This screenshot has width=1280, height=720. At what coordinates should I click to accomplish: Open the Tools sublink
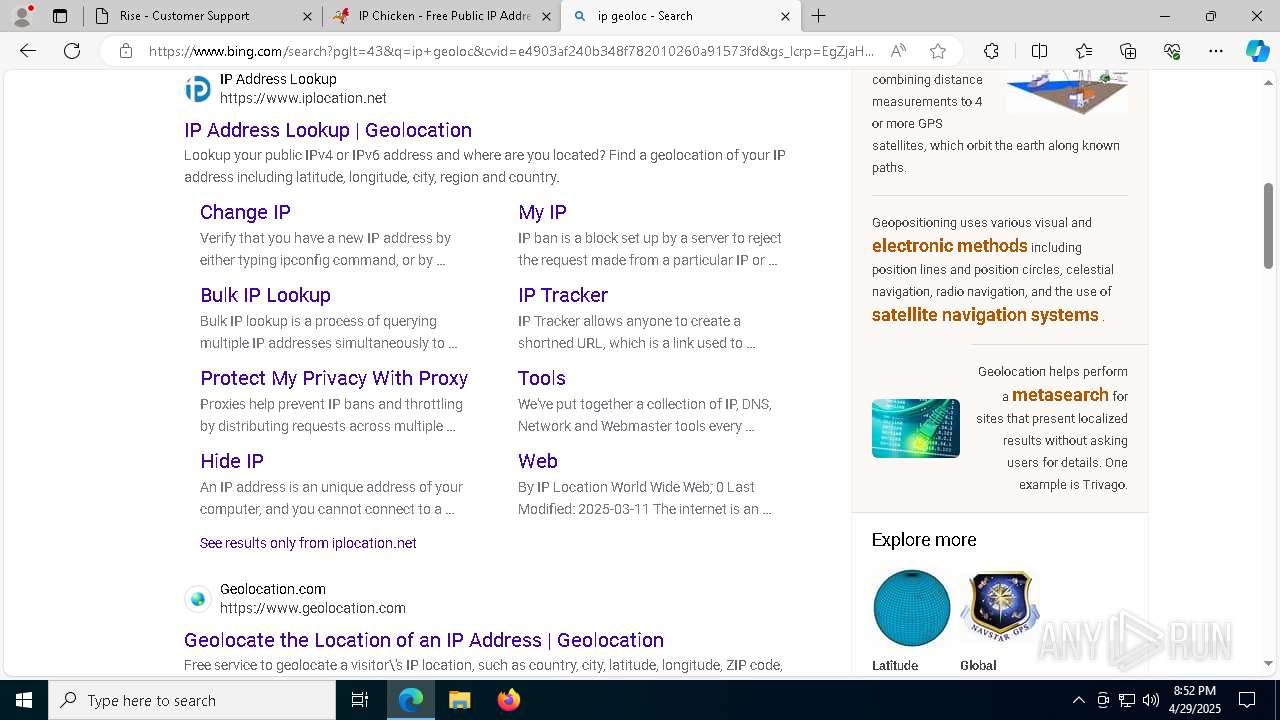pos(542,378)
